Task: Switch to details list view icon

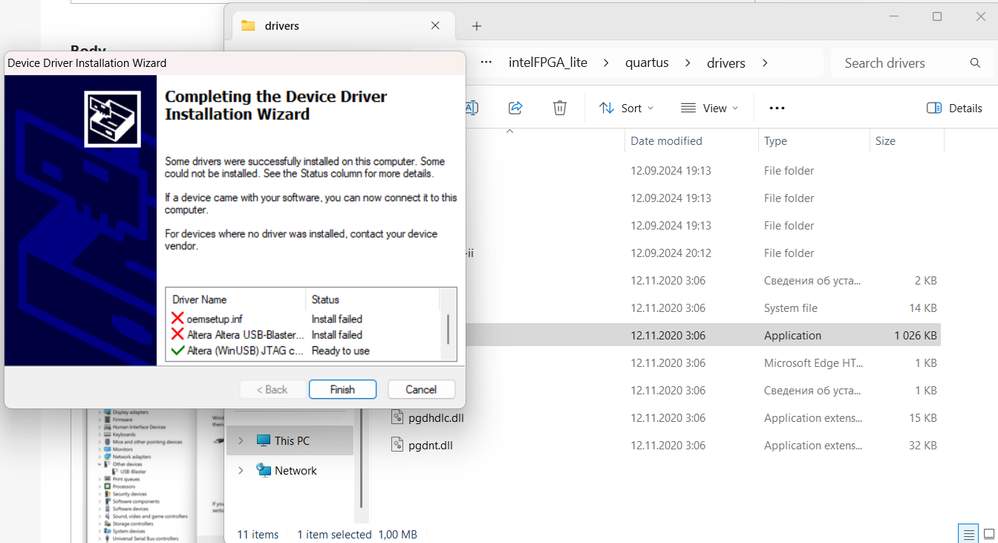Action: (967, 534)
